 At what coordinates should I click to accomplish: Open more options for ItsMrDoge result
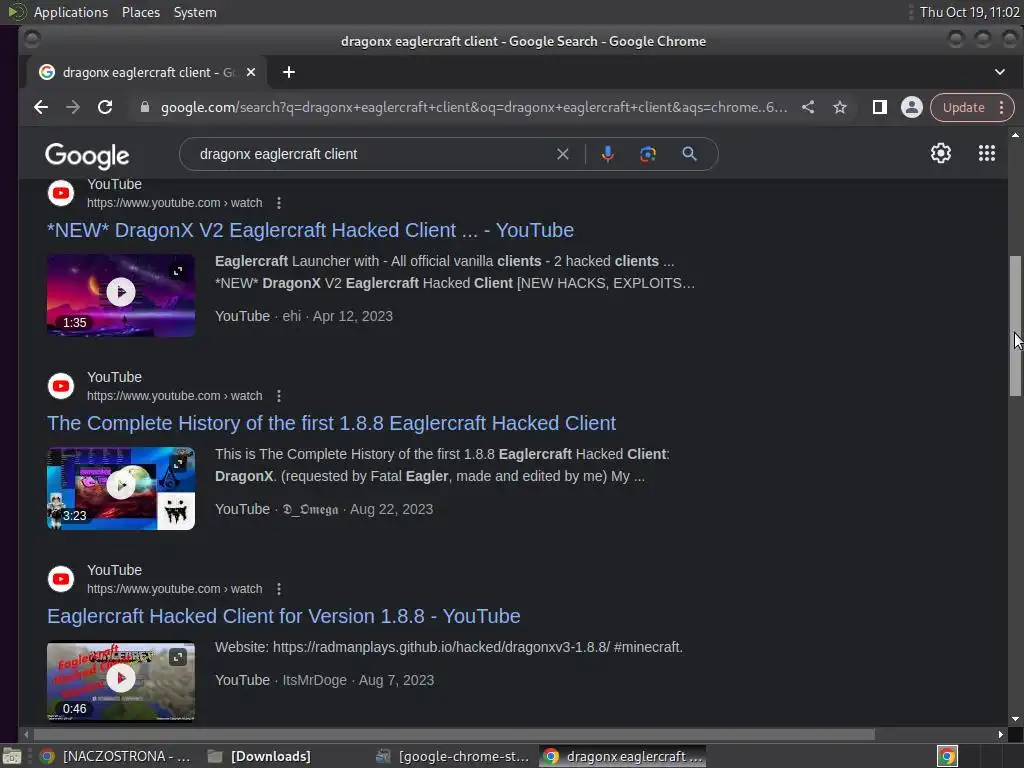pyautogui.click(x=279, y=589)
